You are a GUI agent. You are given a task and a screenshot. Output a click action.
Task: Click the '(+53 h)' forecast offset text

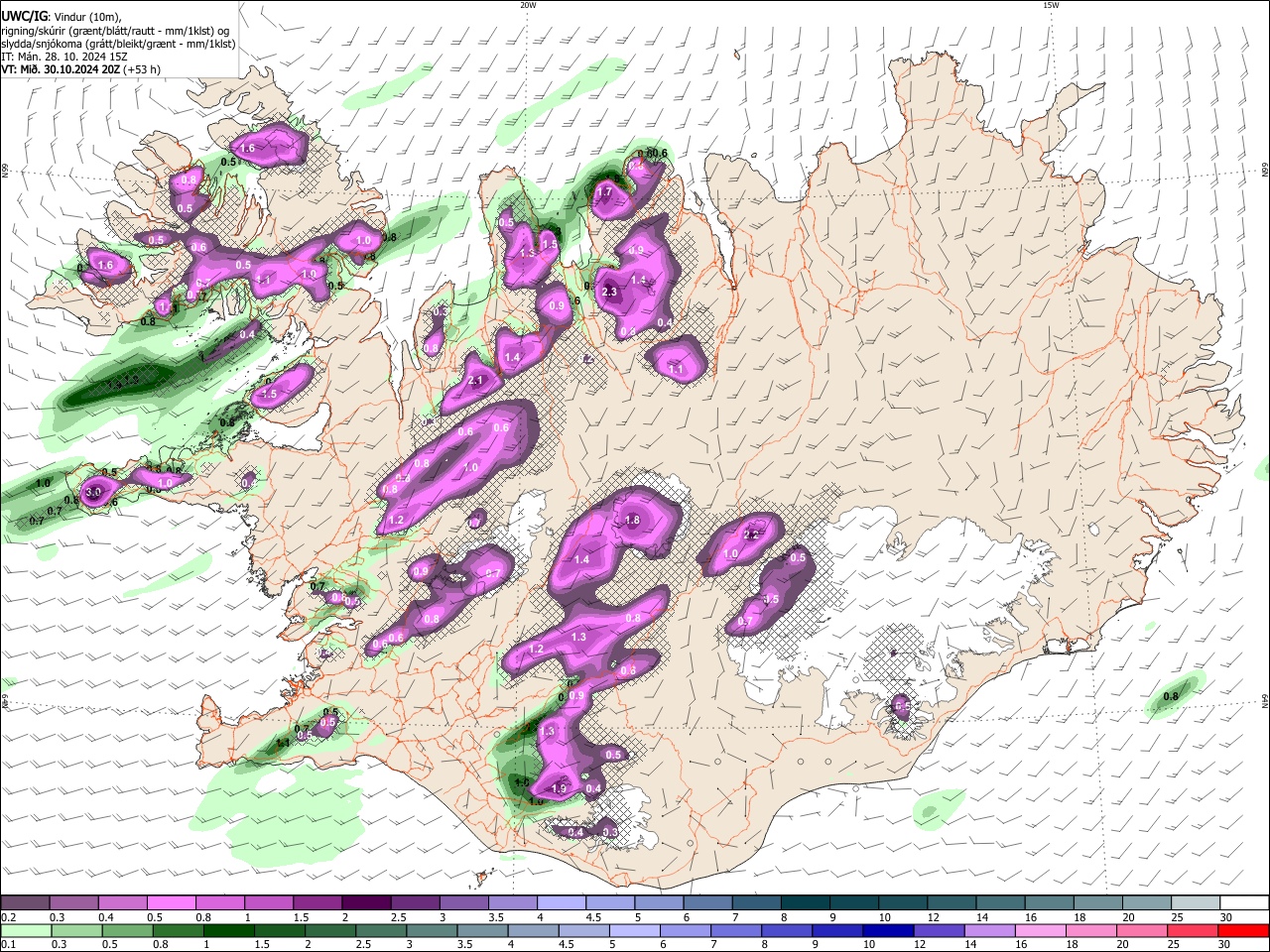143,69
